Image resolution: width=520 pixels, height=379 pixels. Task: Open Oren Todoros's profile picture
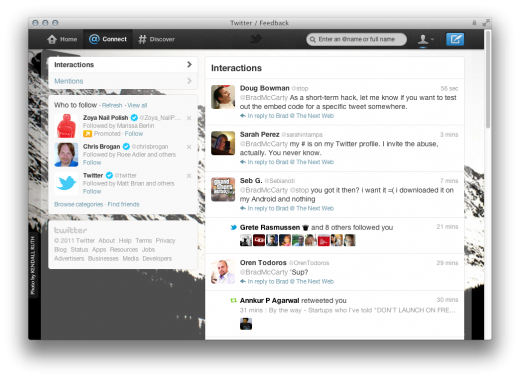pyautogui.click(x=223, y=272)
